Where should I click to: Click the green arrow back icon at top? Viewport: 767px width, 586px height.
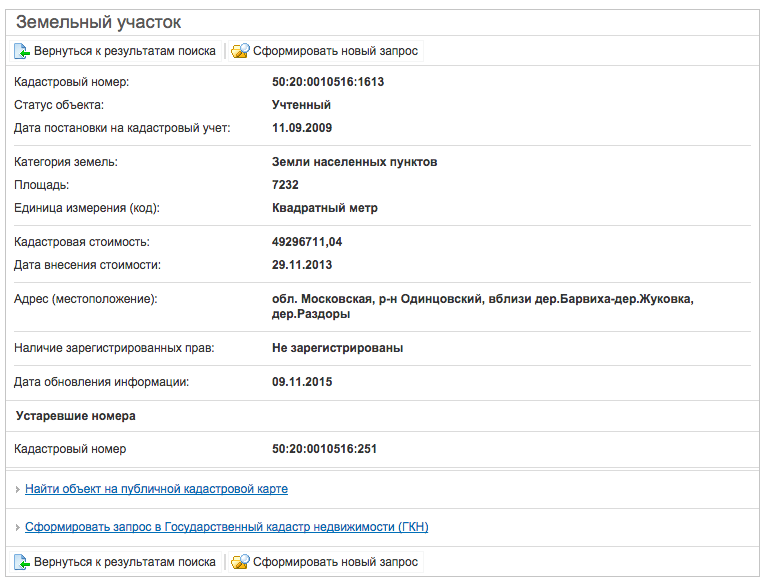[x=22, y=51]
